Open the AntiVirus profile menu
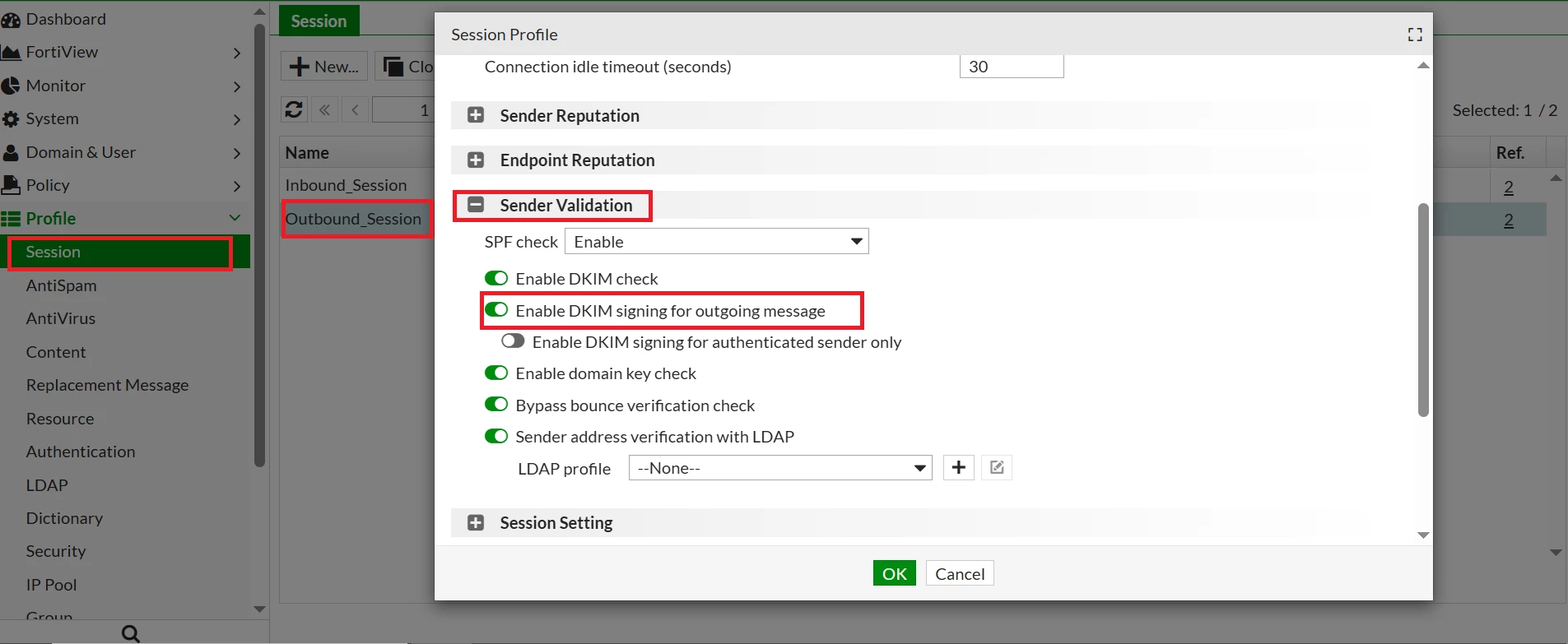Viewport: 1568px width, 644px height. pos(60,318)
